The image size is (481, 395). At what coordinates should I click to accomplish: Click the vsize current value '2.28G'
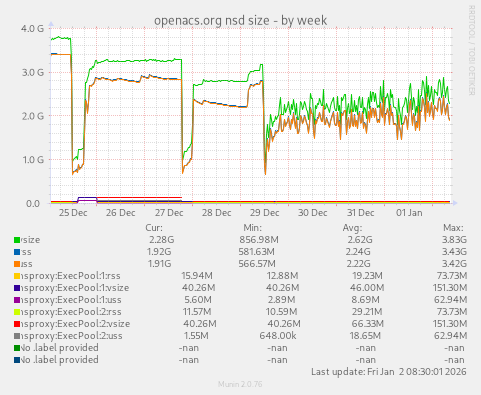pos(161,240)
